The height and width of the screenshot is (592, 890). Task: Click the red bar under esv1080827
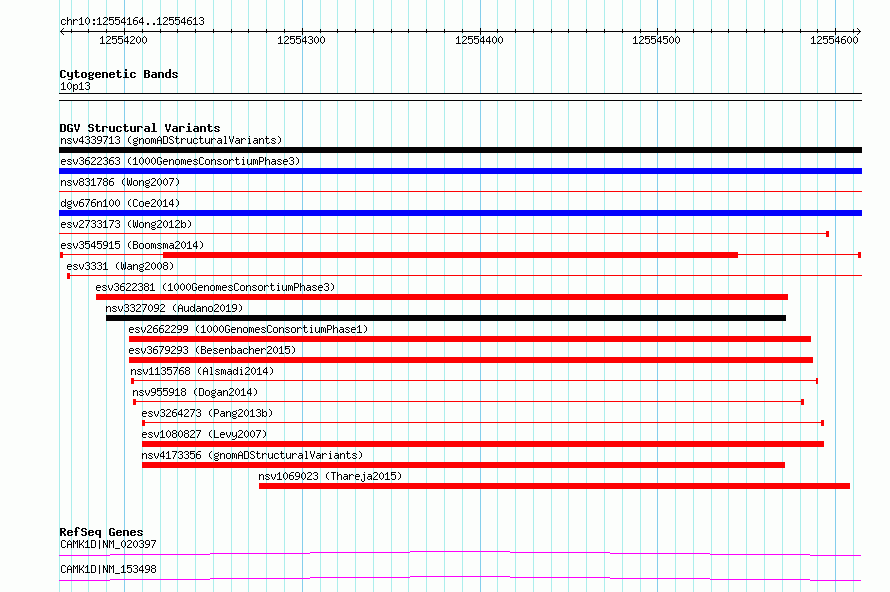click(482, 444)
